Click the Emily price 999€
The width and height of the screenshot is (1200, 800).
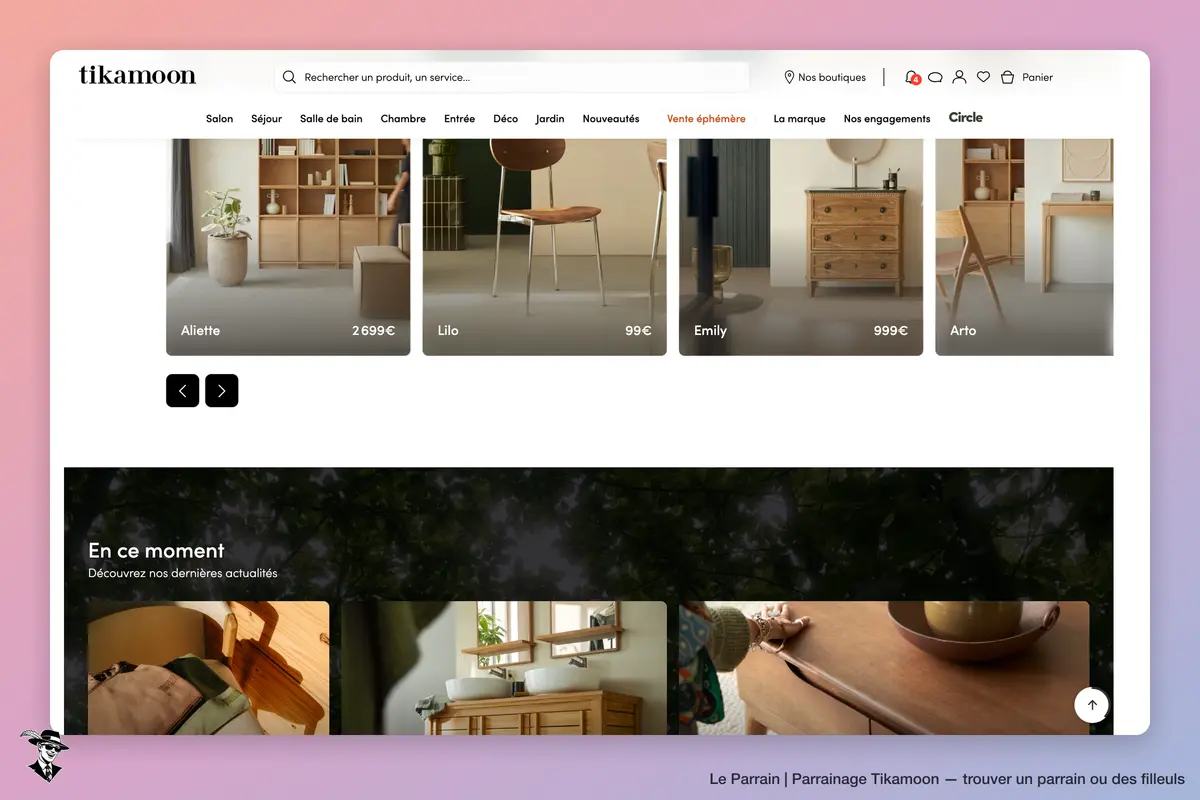[891, 331]
